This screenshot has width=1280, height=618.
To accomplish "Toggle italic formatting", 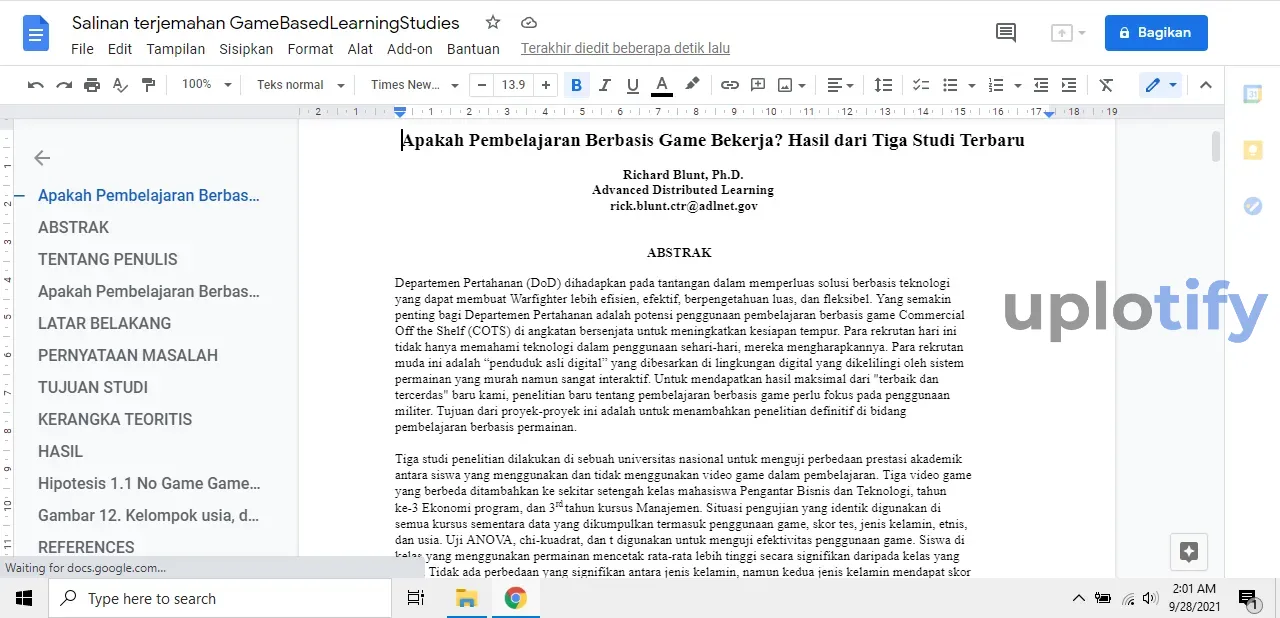I will 604,85.
